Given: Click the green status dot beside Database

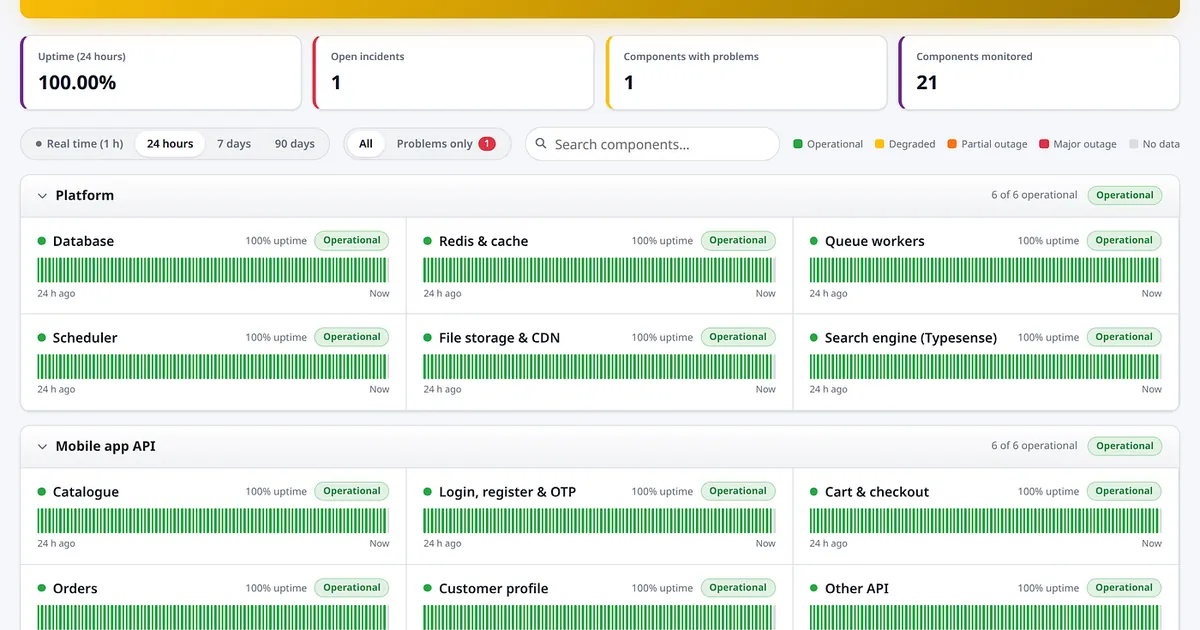Looking at the screenshot, I should tap(42, 241).
